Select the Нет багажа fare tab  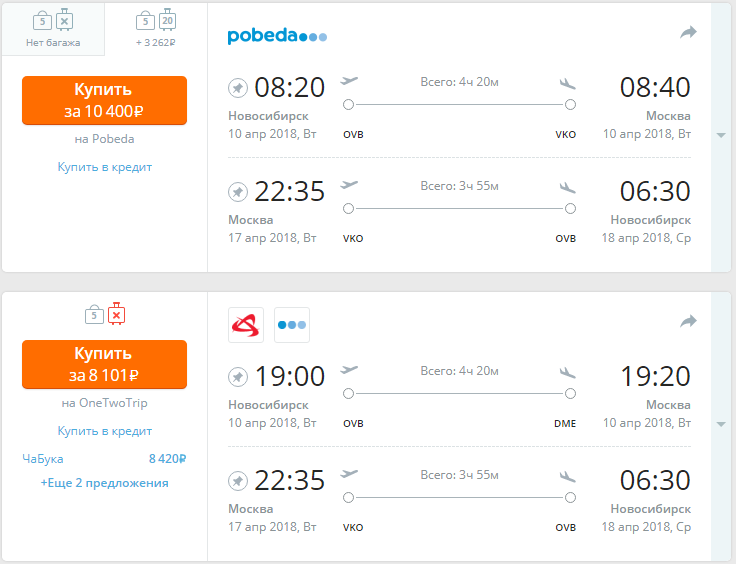53,29
